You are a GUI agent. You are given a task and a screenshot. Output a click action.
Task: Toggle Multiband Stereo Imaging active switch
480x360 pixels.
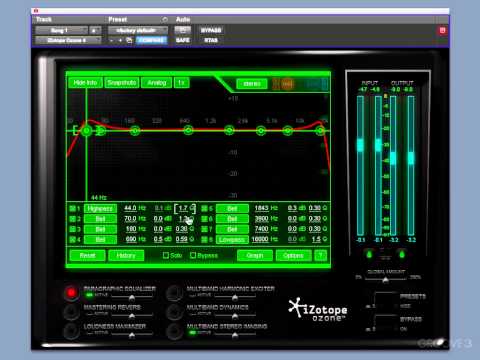(192, 333)
